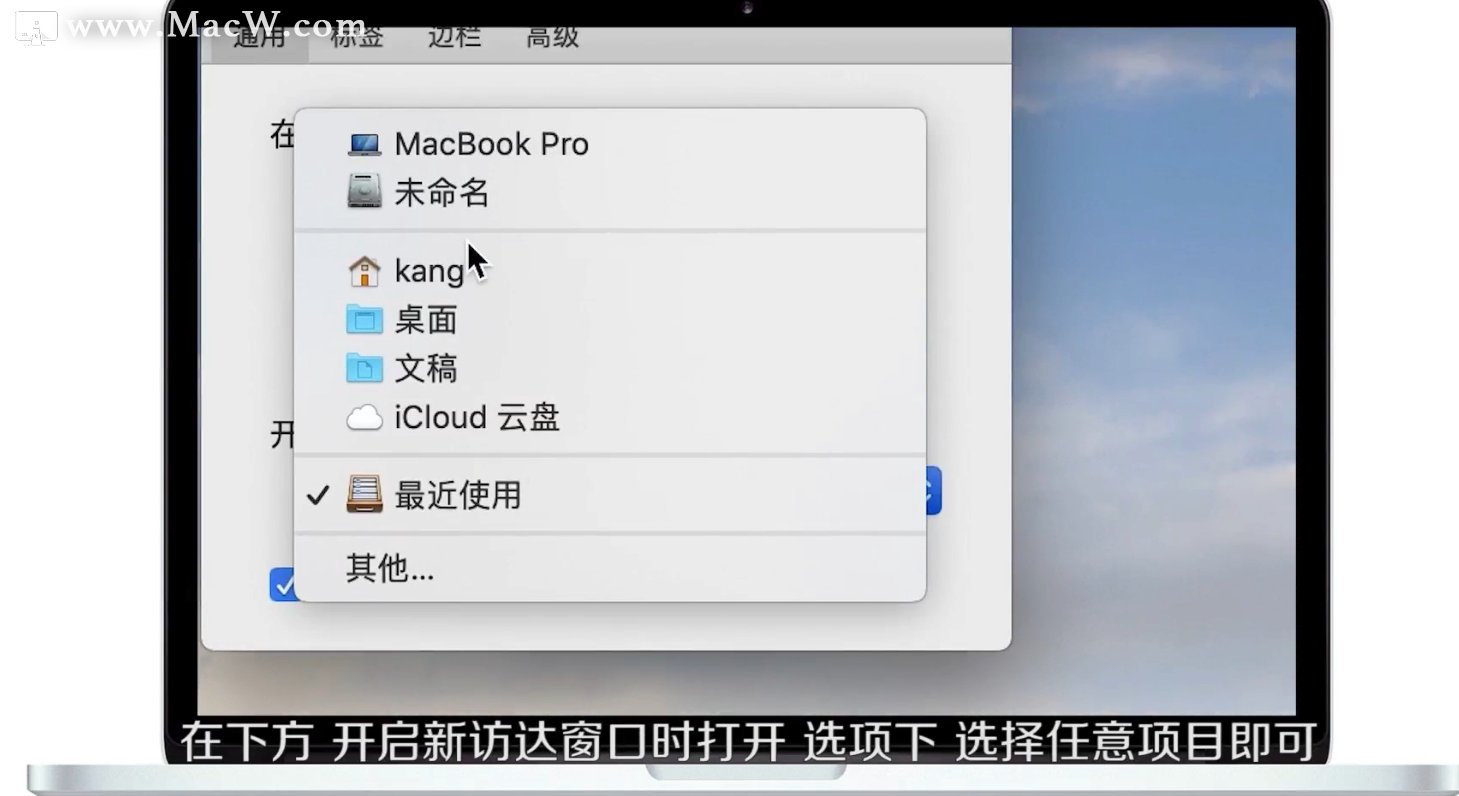The image size is (1459, 796).
Task: Select 桌面 as new window location
Action: [x=610, y=320]
